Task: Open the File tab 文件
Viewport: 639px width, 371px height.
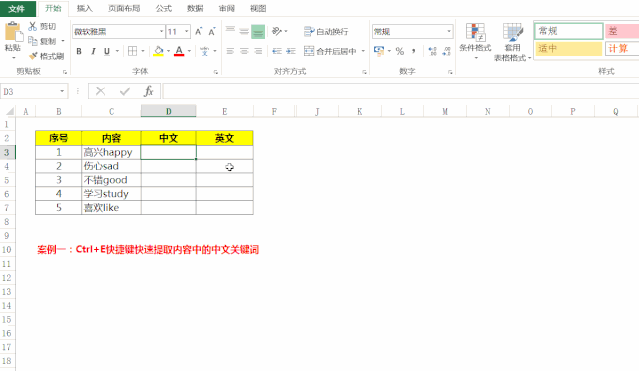Action: [17, 9]
